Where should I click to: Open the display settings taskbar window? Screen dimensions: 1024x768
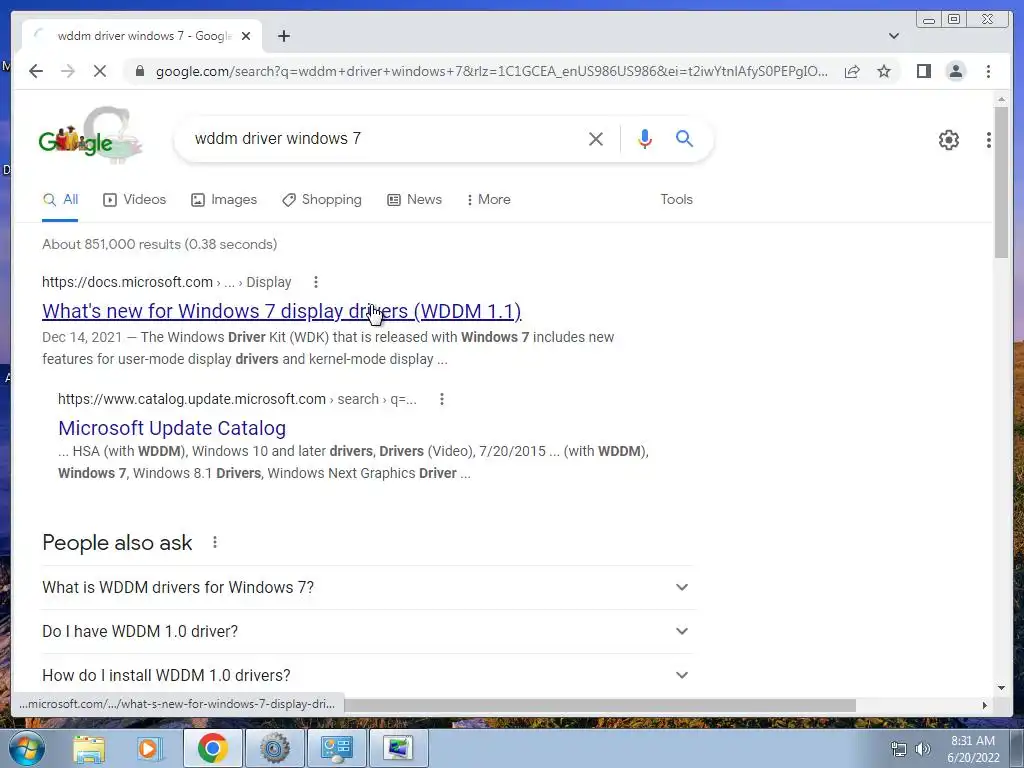[398, 748]
